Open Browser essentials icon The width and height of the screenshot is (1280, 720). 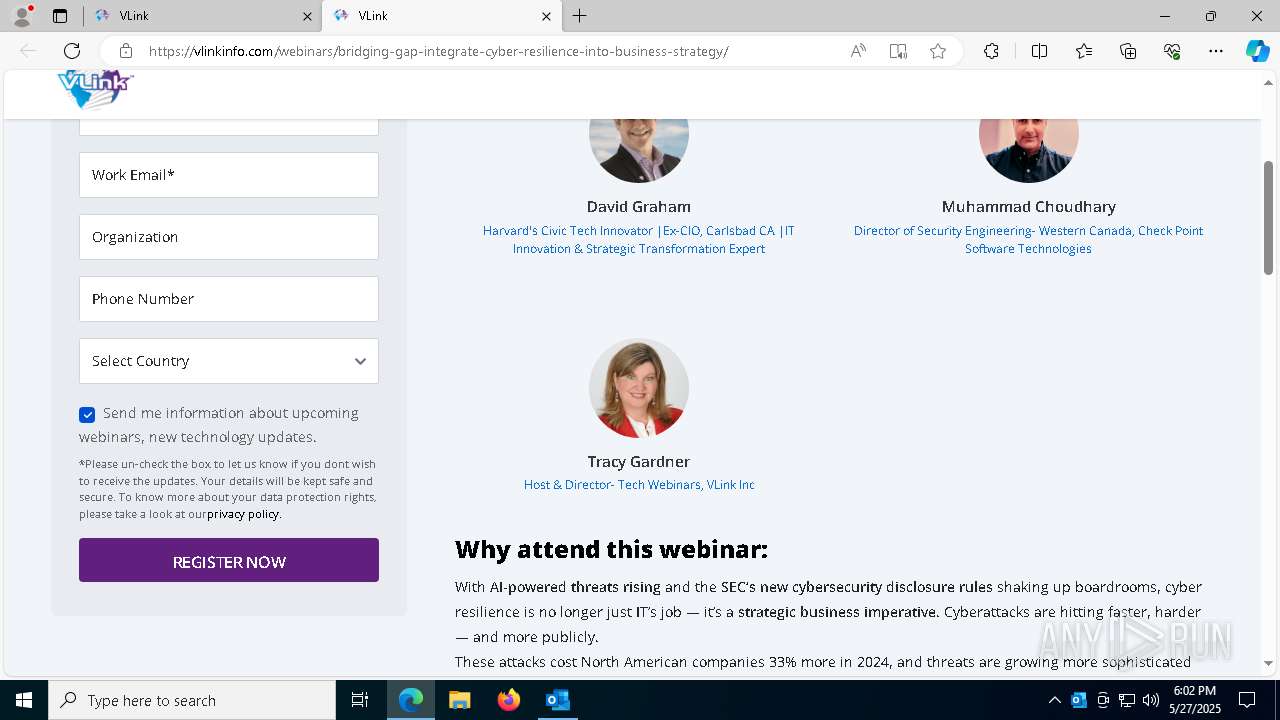[x=1172, y=51]
